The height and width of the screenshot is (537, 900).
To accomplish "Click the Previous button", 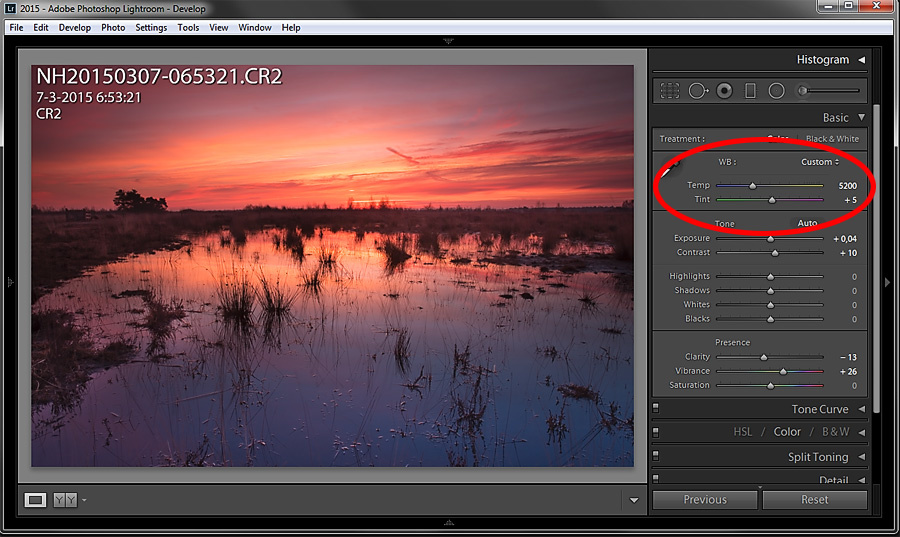I will (x=705, y=500).
